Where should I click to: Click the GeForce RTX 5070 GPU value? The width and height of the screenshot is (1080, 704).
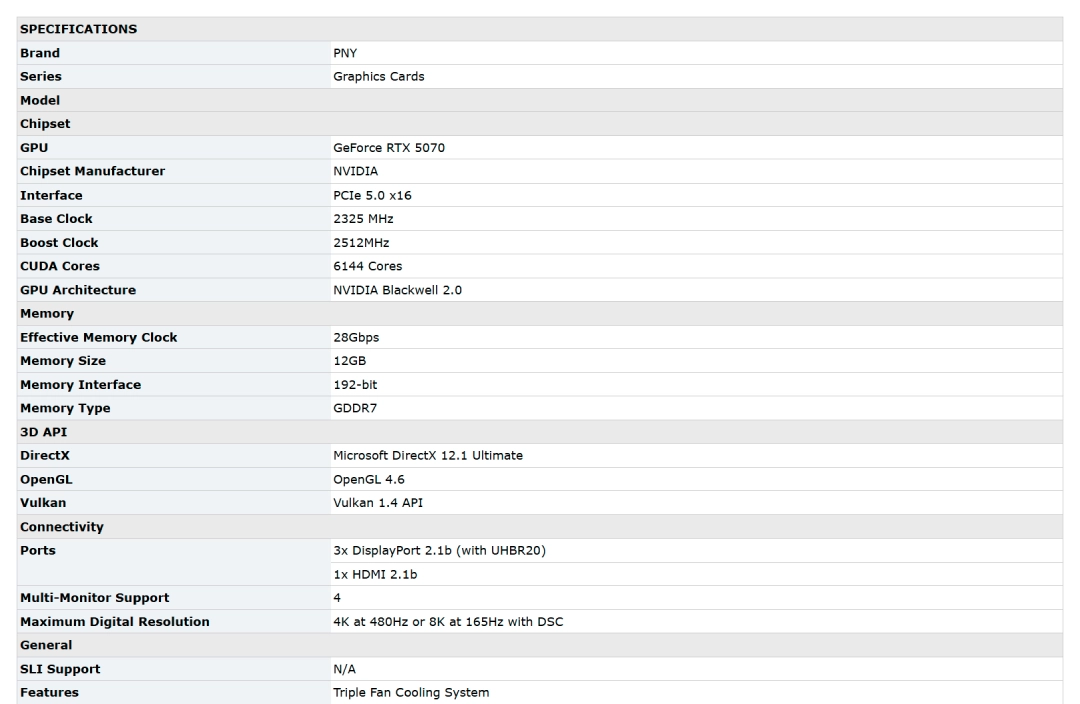pyautogui.click(x=388, y=148)
